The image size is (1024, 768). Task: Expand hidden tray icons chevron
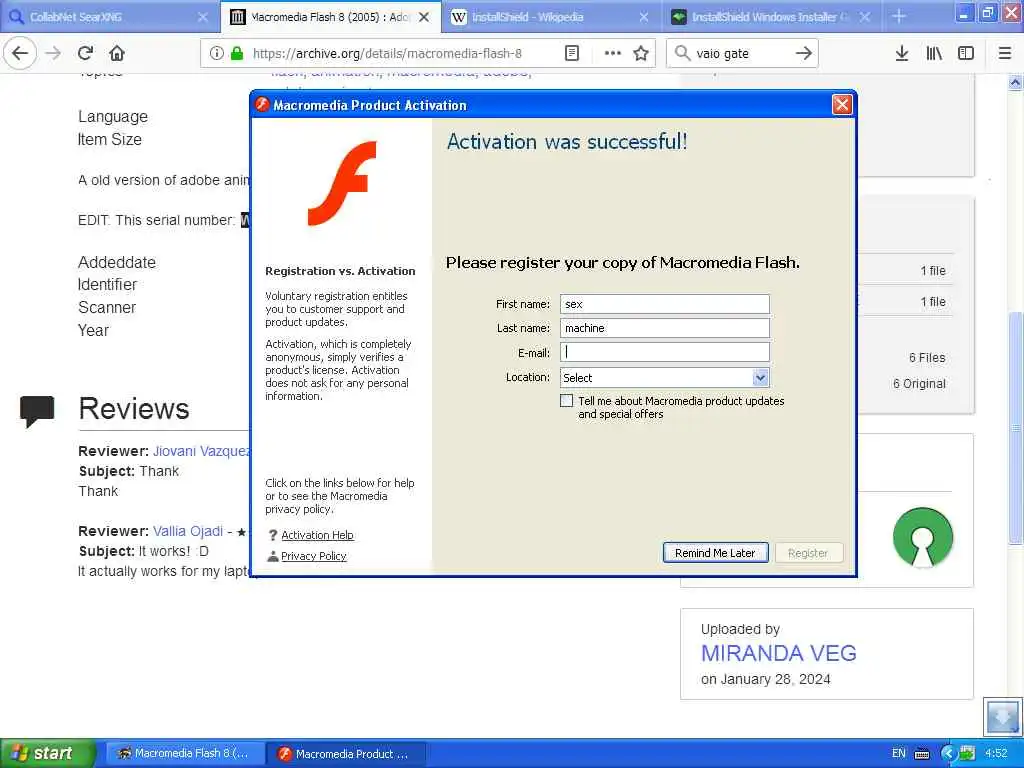point(948,754)
